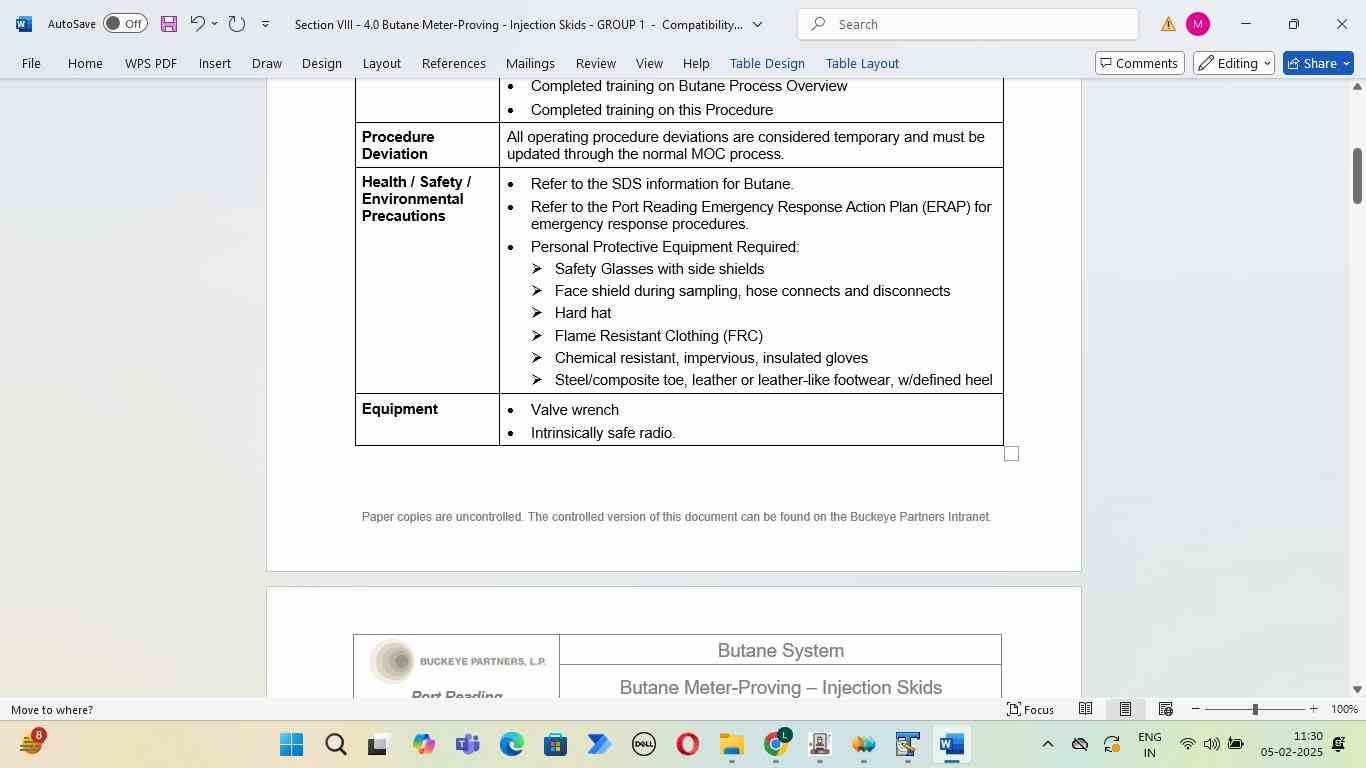Open the WPS PDF tab
This screenshot has width=1366, height=768.
151,63
